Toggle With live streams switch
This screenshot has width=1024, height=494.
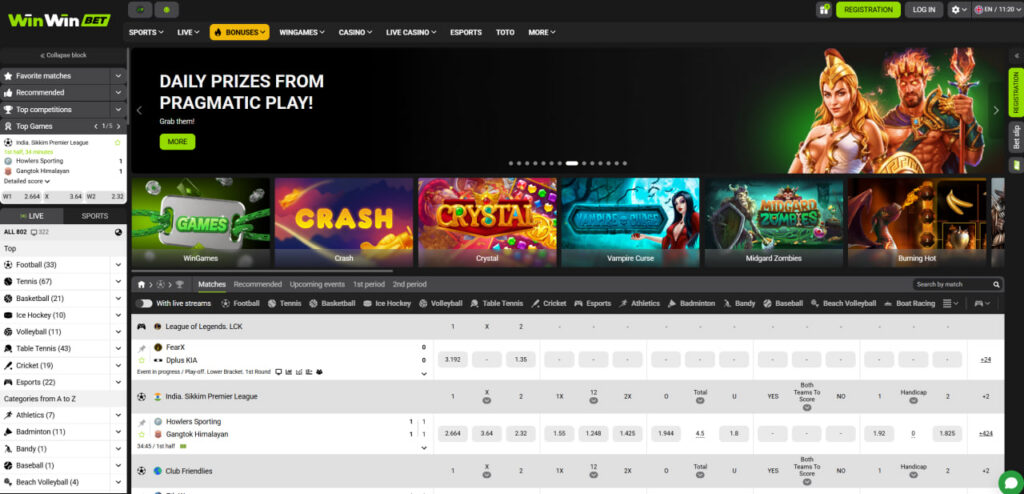(x=144, y=303)
